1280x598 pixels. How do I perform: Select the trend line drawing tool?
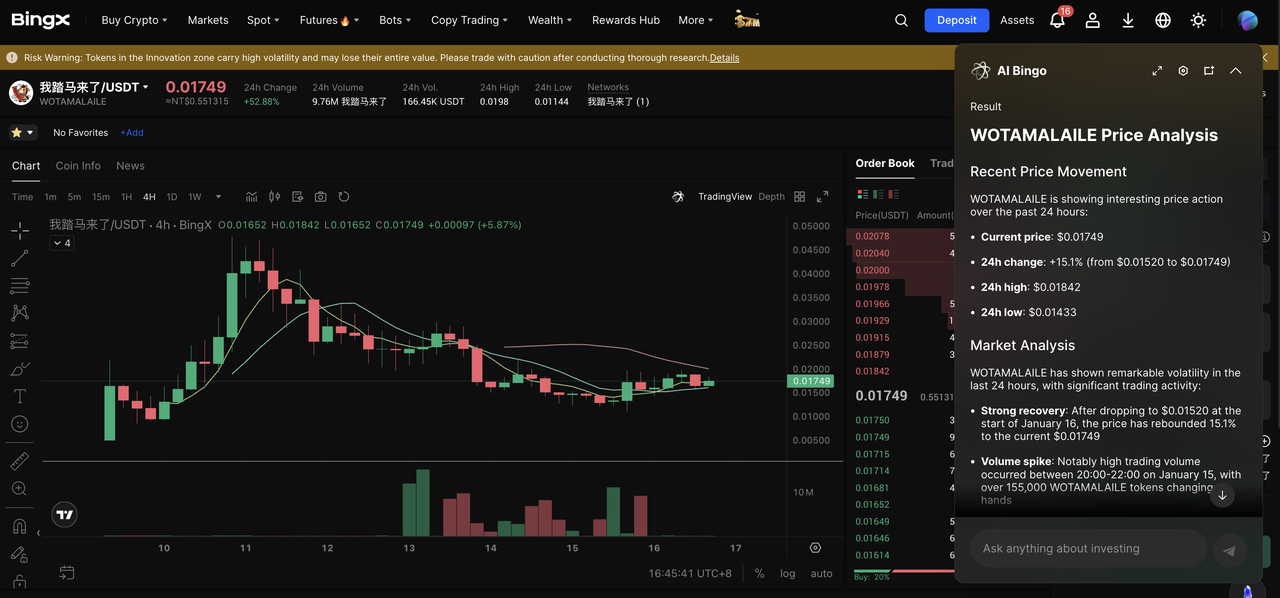click(20, 259)
